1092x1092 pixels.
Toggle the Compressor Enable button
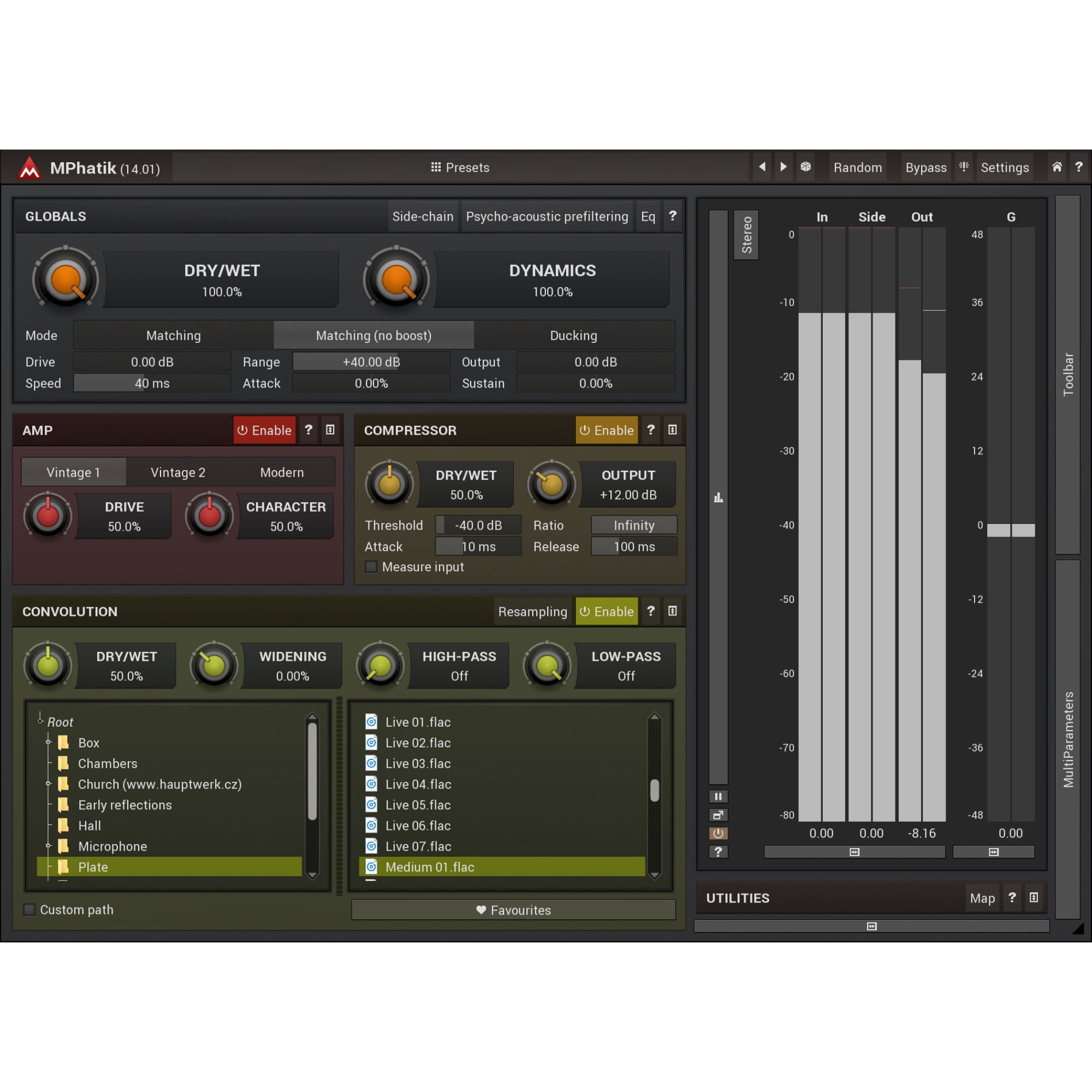click(x=607, y=430)
